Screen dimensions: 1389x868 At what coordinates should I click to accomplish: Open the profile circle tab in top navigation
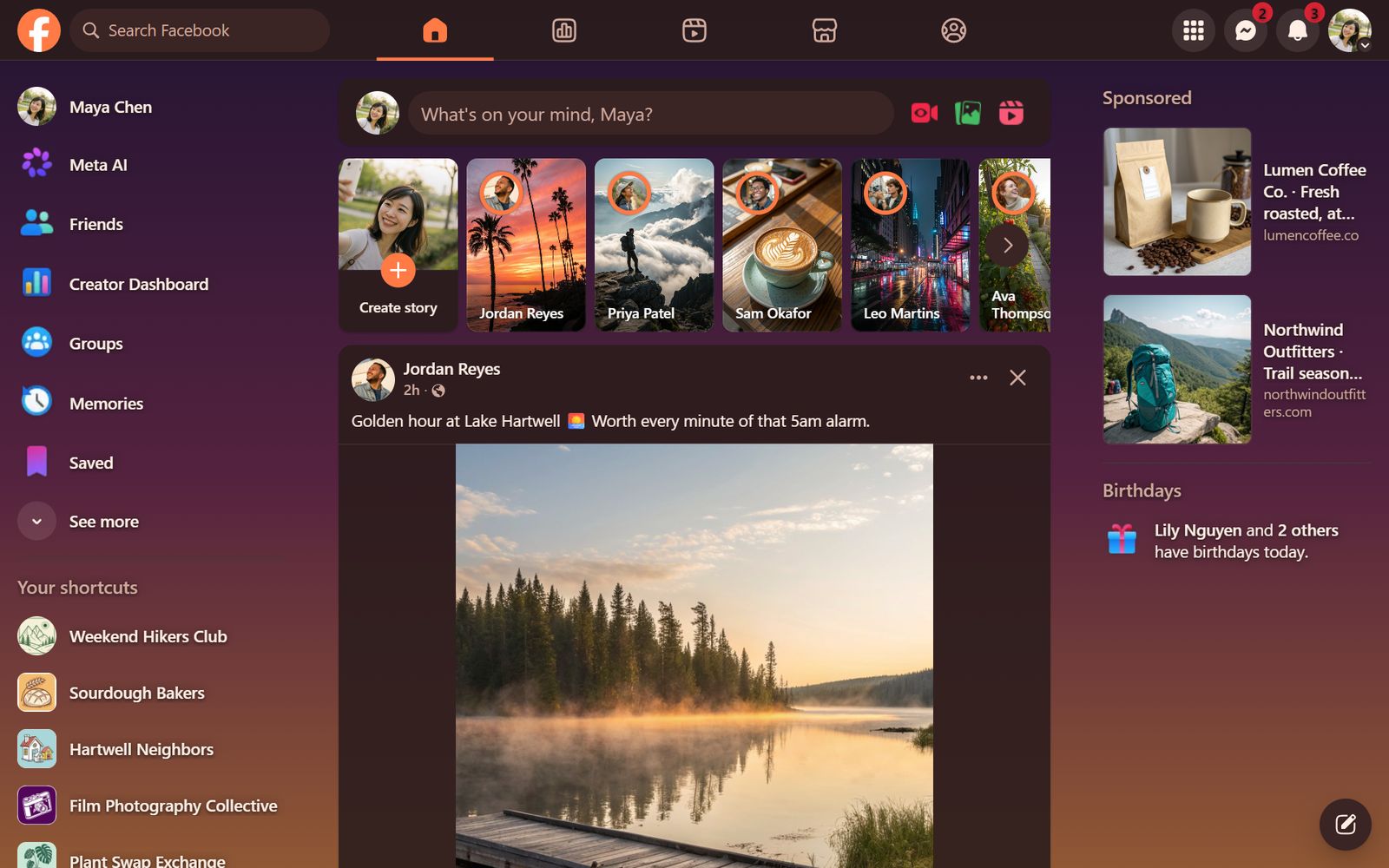coord(953,30)
